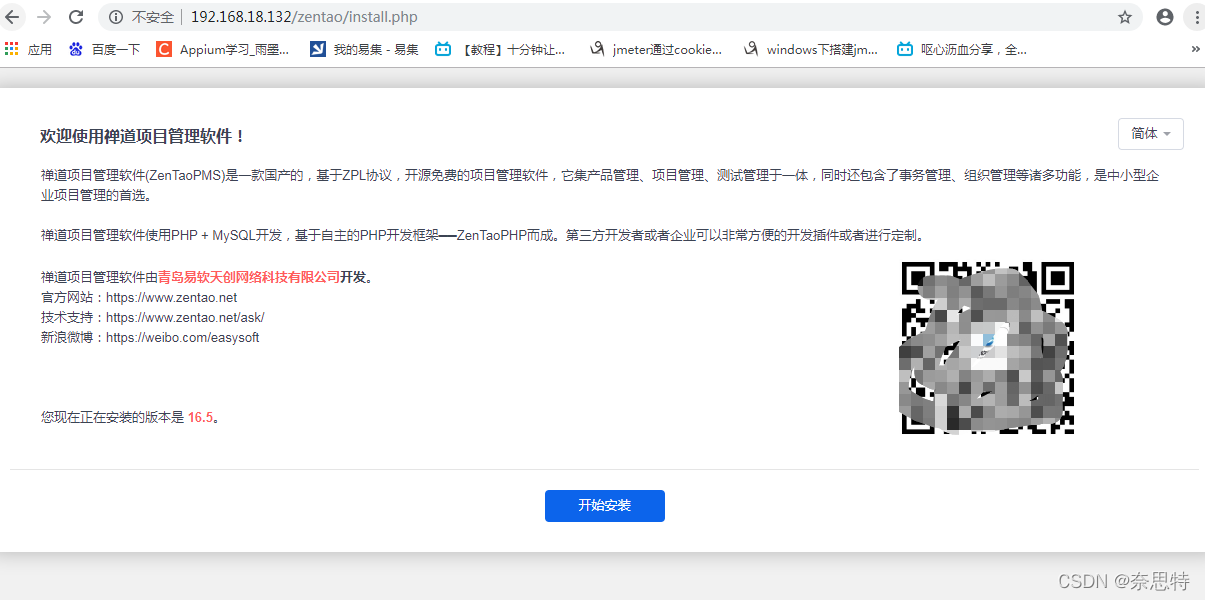Open 新浪微博 https://weibo.com/easysoft link

182,337
